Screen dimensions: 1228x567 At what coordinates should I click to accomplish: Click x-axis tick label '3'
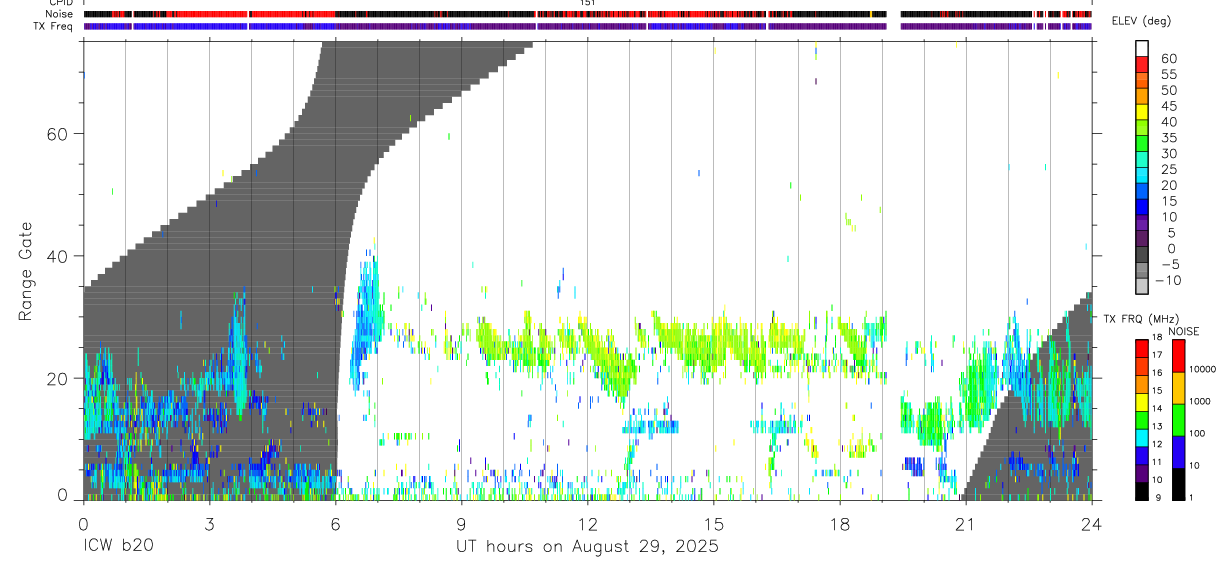pos(209,523)
